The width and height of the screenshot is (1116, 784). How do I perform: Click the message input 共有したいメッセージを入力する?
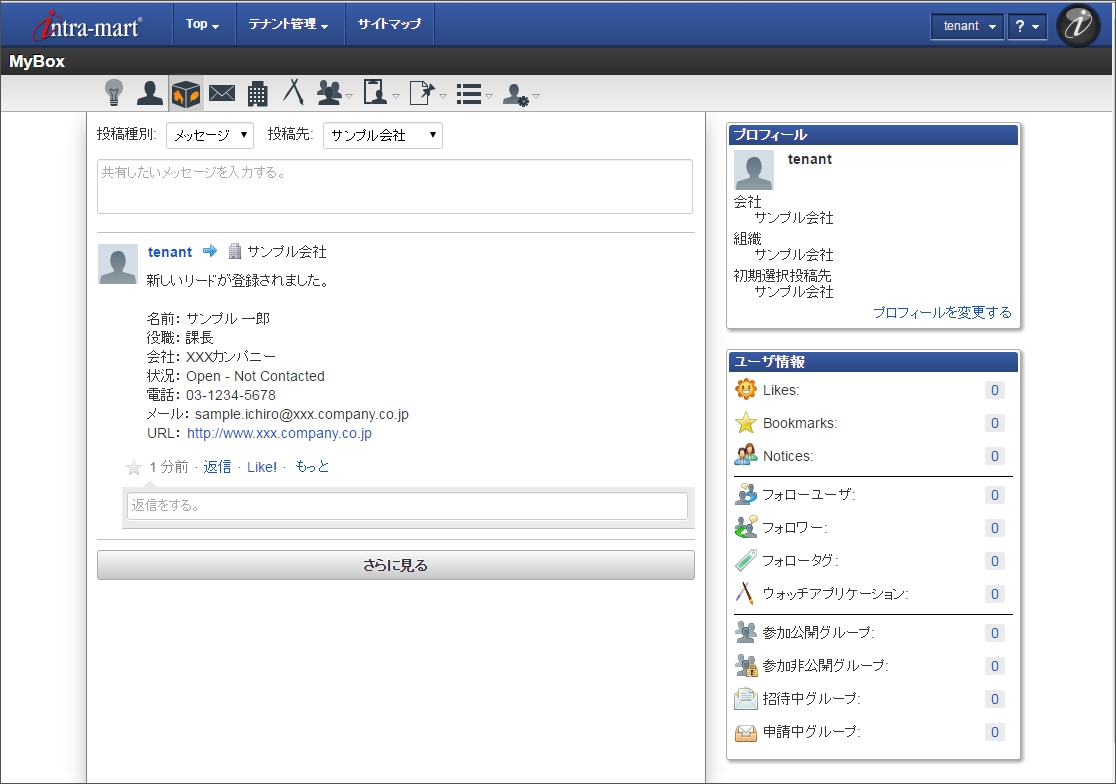point(395,186)
